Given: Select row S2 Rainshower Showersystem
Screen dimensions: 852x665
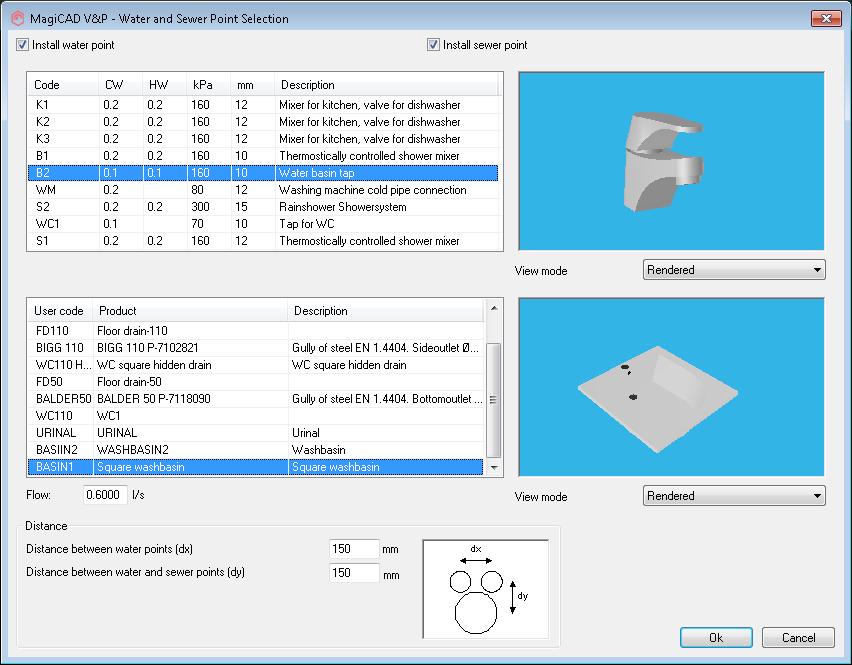Looking at the screenshot, I should click(262, 206).
